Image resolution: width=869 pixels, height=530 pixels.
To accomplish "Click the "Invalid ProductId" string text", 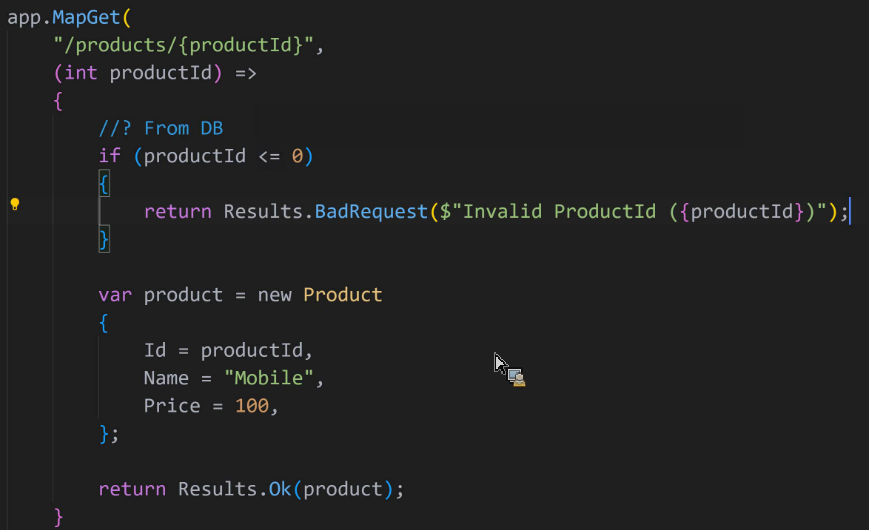I will coord(559,211).
